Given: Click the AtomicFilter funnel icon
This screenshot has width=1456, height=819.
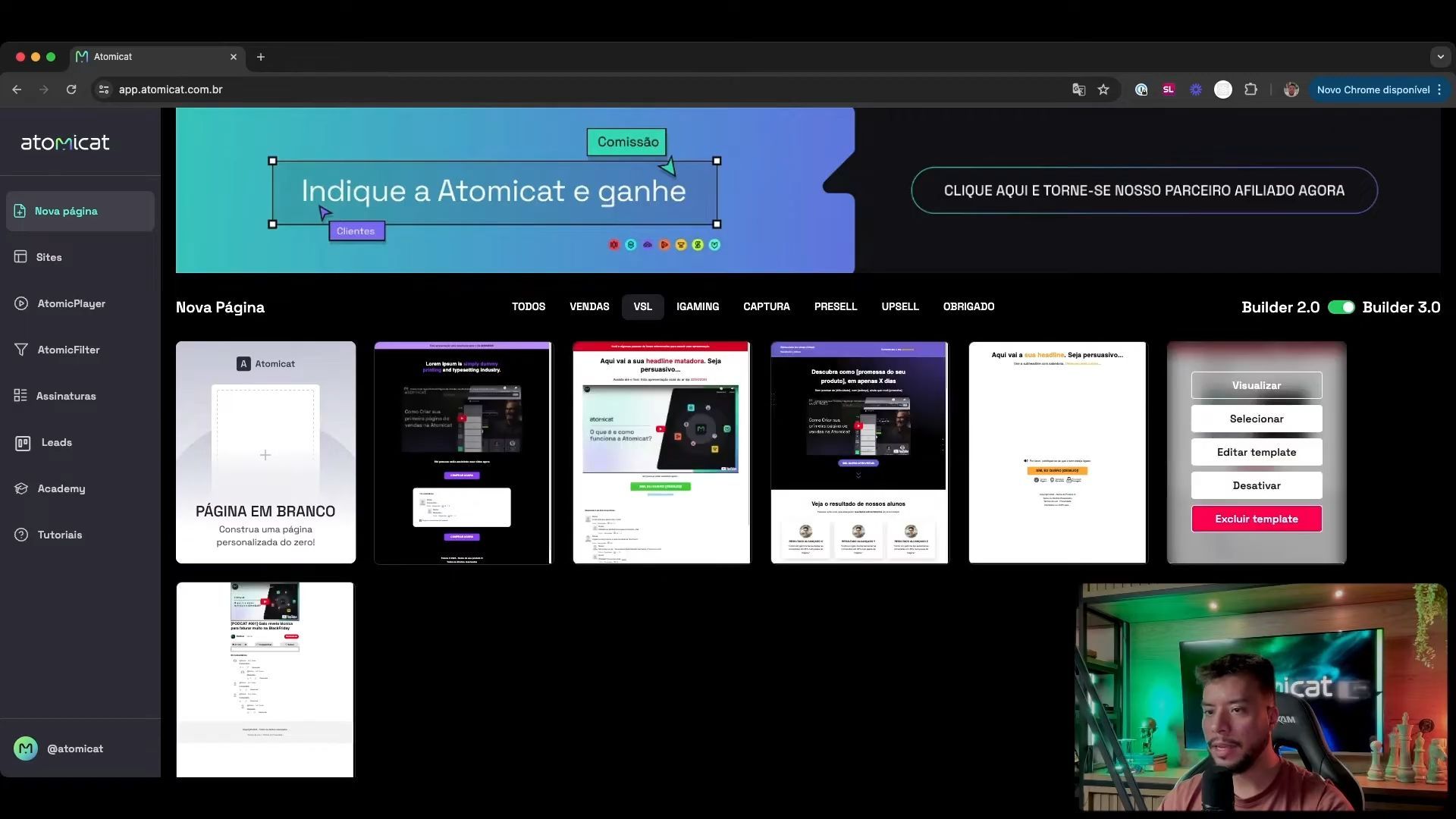Looking at the screenshot, I should coord(21,350).
